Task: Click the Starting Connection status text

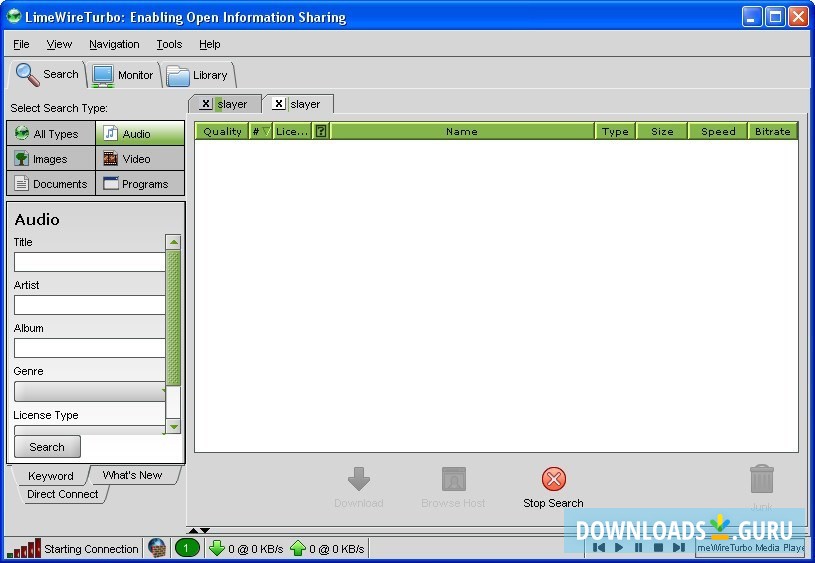Action: [x=91, y=549]
